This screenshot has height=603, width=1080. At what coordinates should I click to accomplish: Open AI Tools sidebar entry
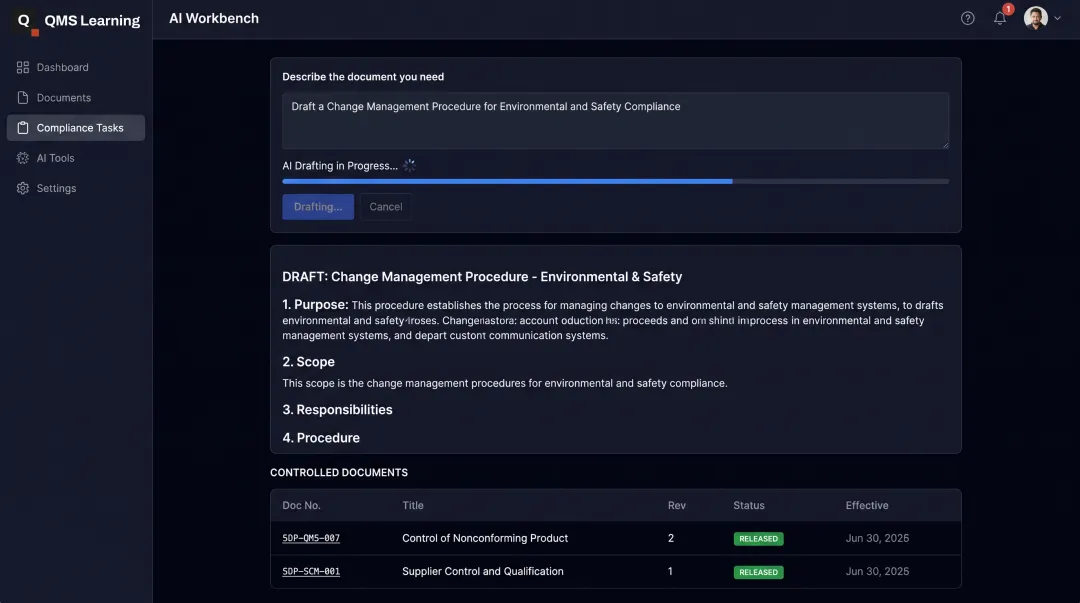point(76,158)
